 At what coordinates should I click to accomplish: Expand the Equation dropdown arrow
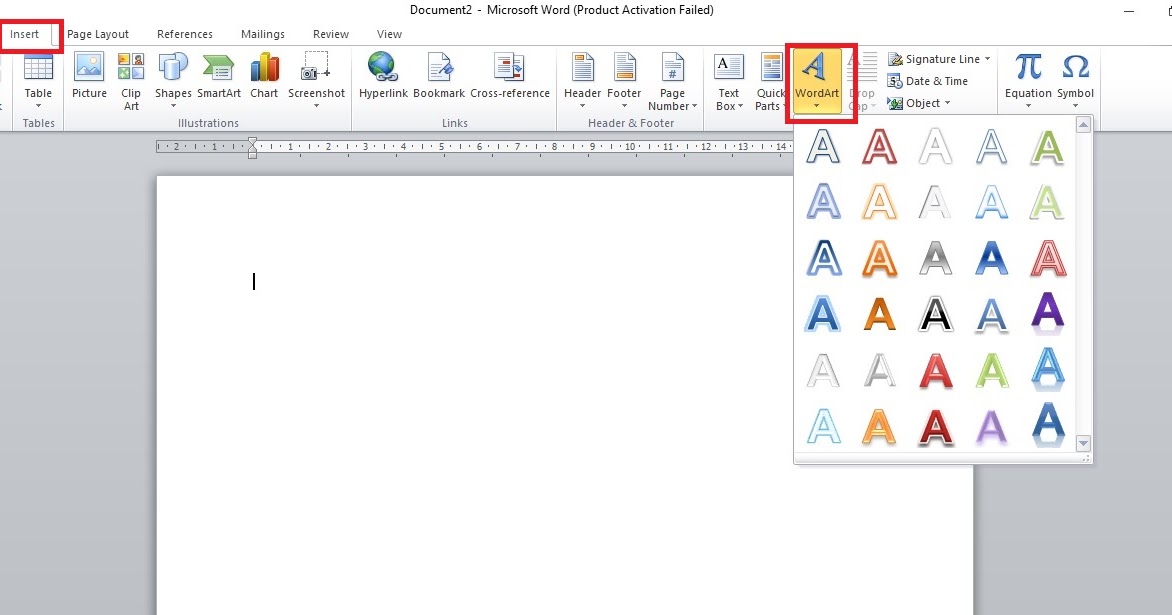(1028, 106)
